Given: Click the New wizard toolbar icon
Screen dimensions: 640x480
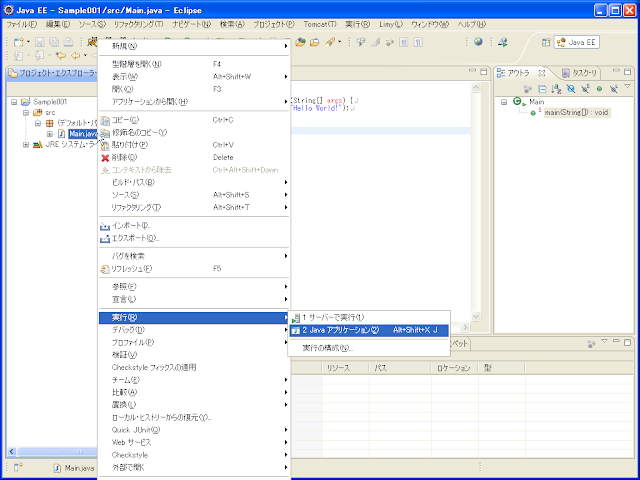Looking at the screenshot, I should pyautogui.click(x=18, y=42).
